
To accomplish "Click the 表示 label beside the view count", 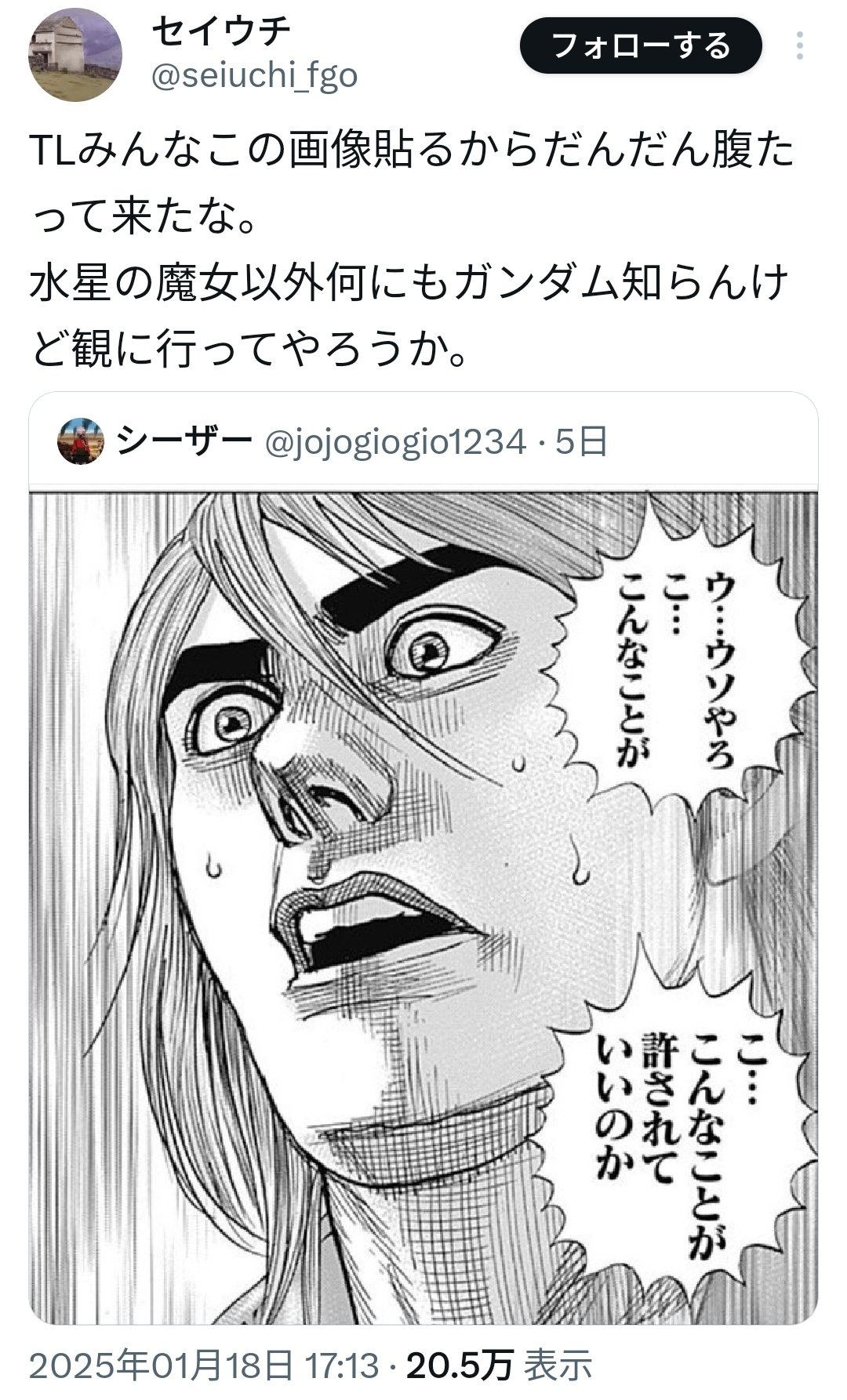I will pyautogui.click(x=558, y=1366).
